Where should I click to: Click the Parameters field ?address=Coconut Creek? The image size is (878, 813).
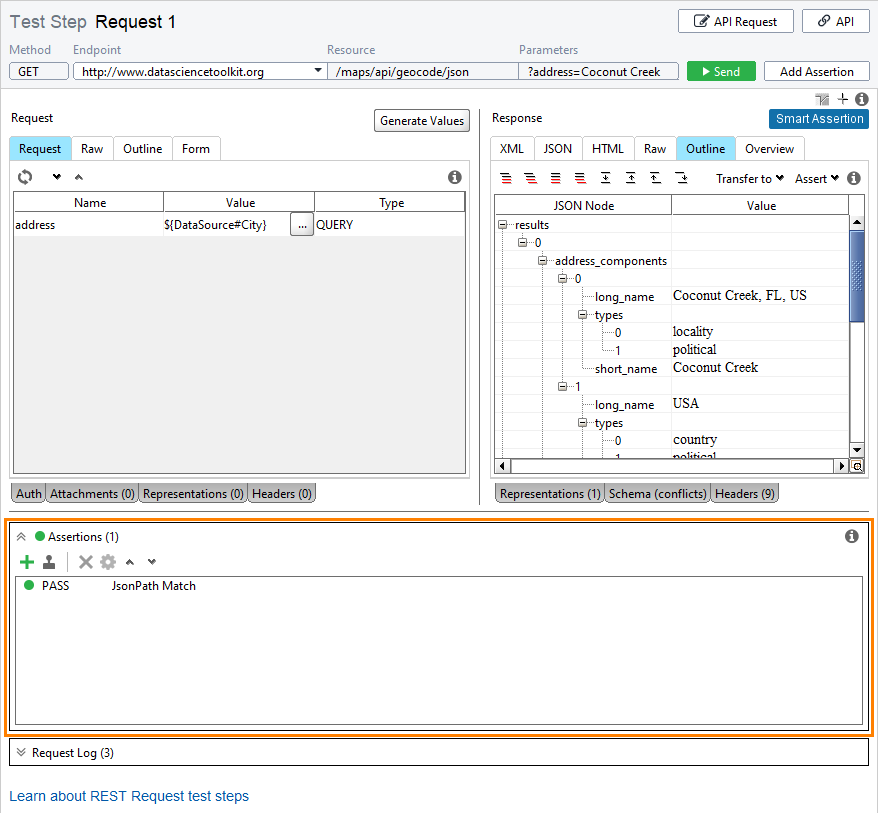[x=598, y=71]
